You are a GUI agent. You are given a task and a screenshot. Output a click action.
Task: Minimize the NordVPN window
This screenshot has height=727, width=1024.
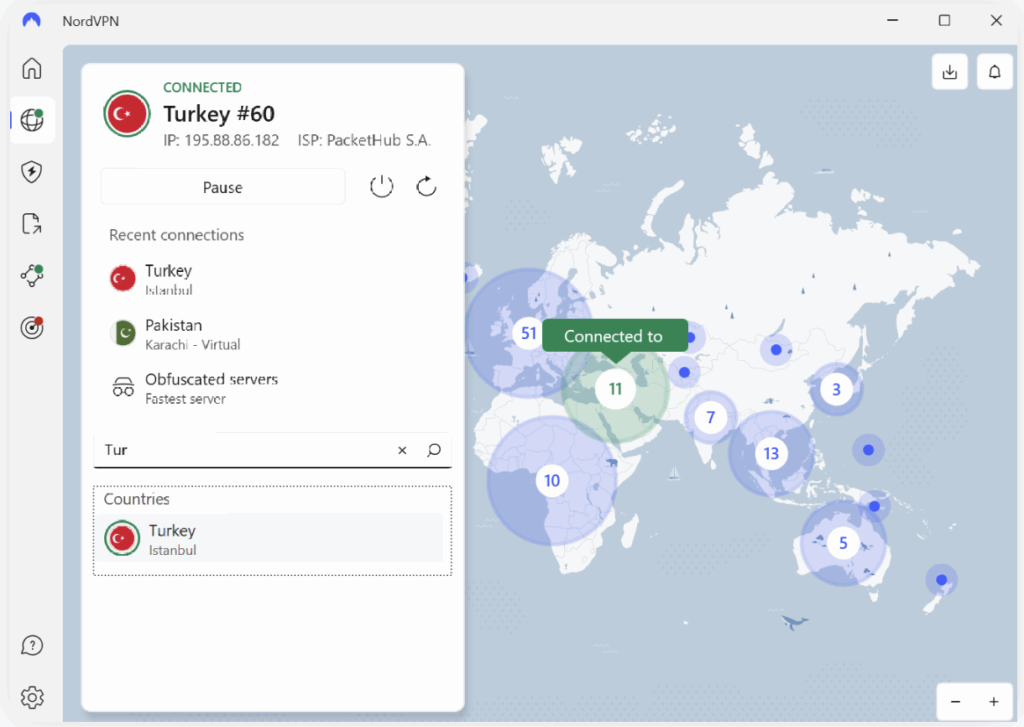coord(892,20)
